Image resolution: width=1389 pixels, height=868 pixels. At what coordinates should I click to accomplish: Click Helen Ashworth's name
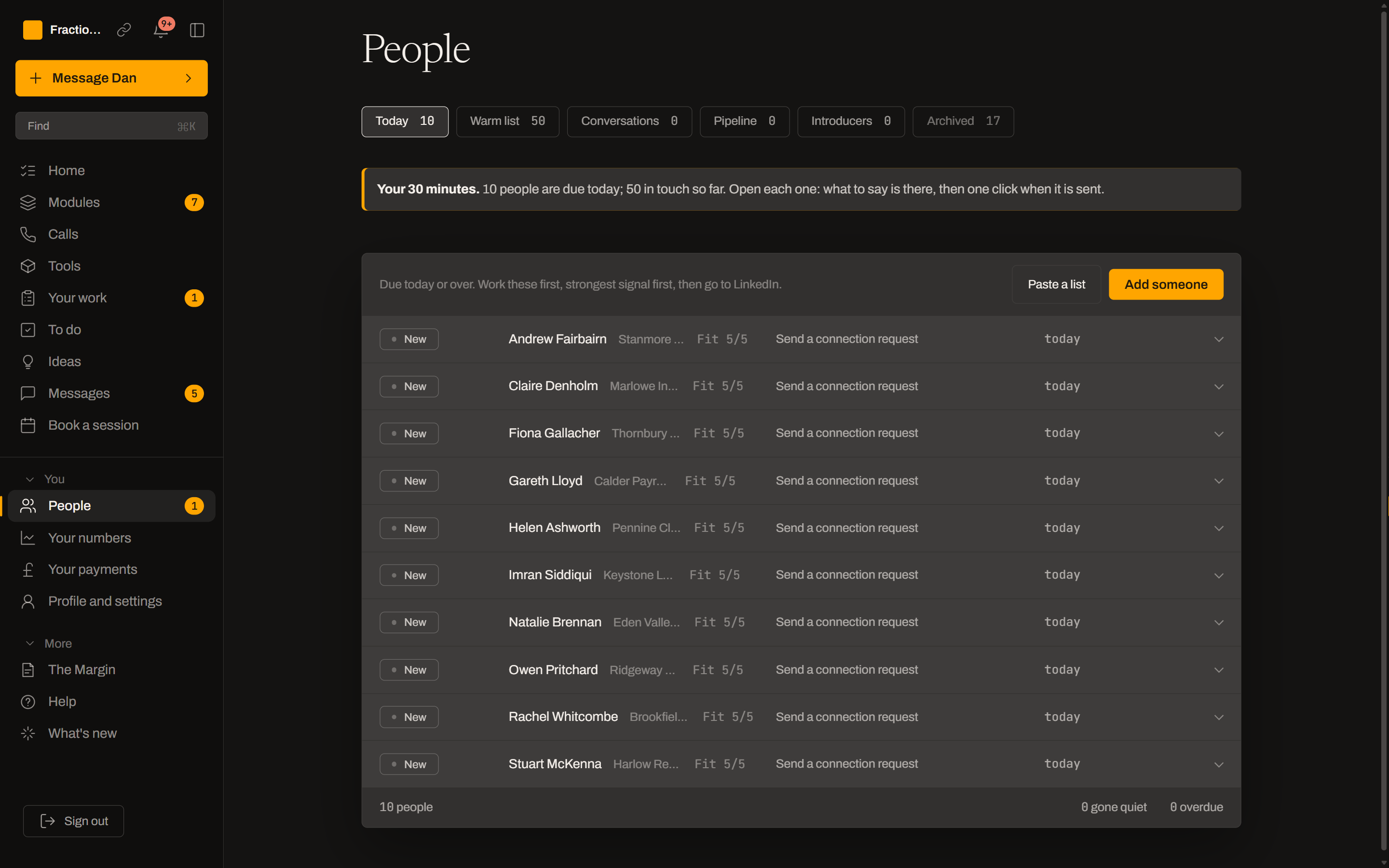coord(554,528)
